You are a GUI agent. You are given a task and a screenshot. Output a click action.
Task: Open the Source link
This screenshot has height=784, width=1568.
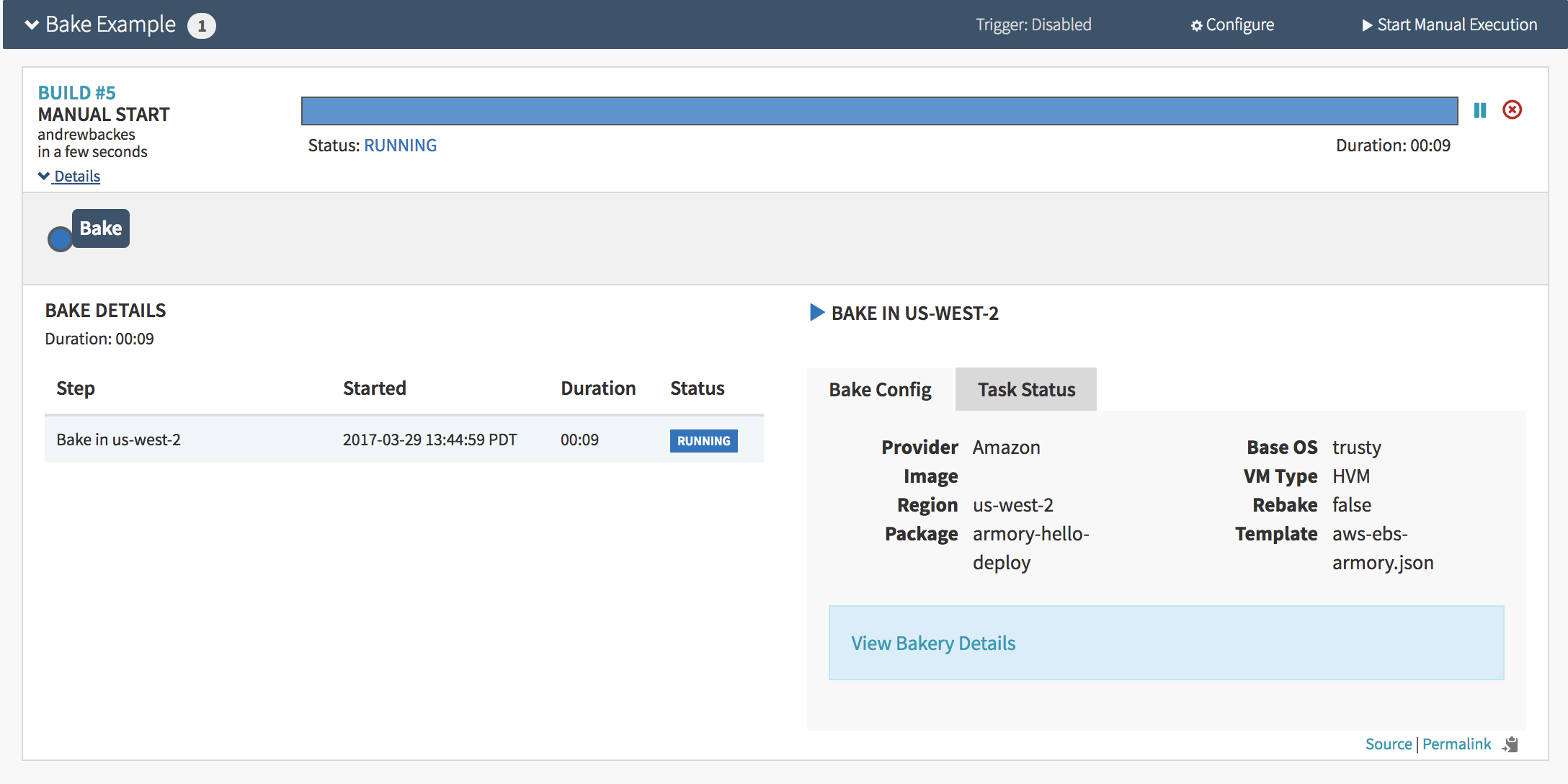click(1388, 744)
